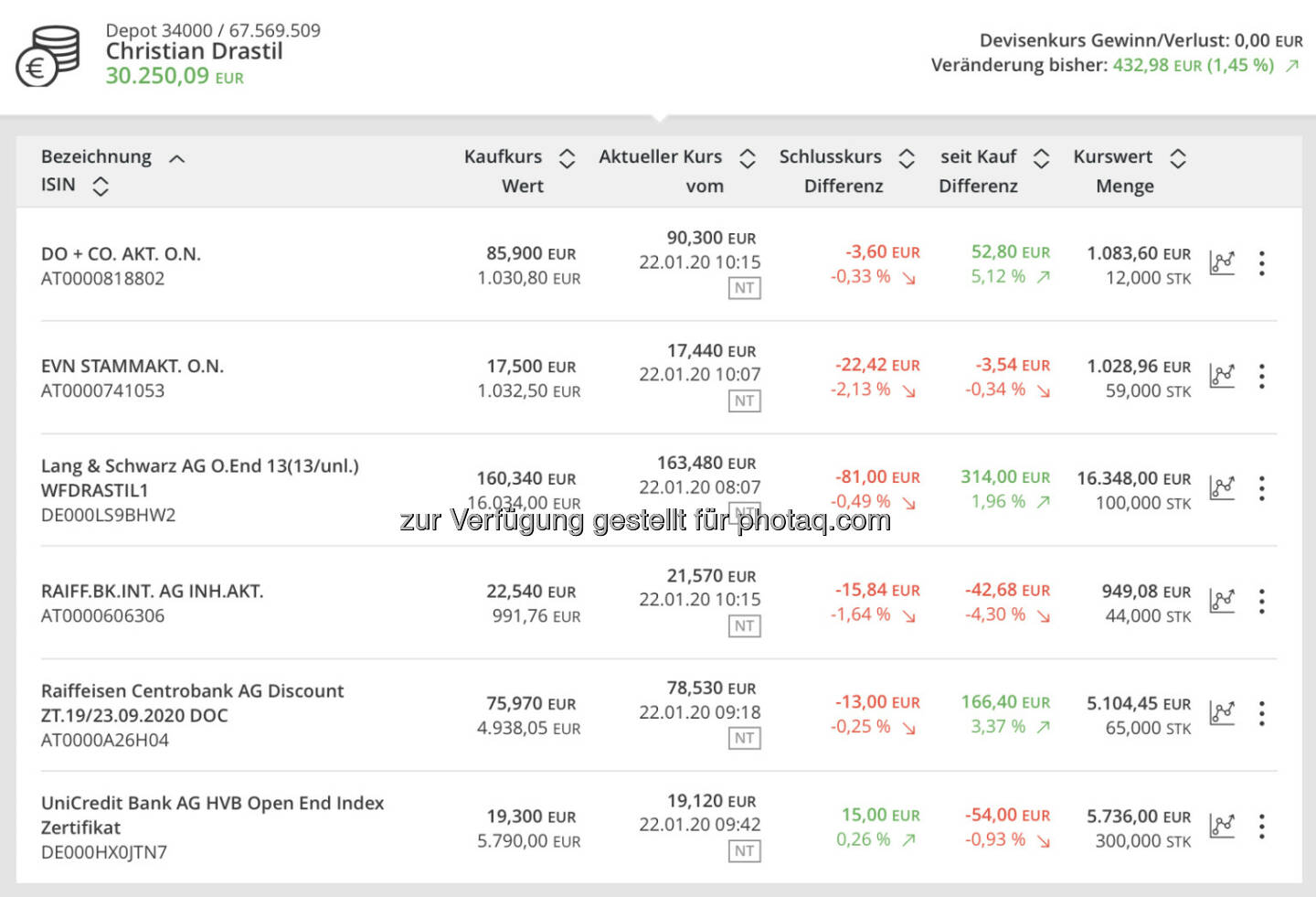This screenshot has width=1316, height=897.
Task: Click the Bezeichnung column header
Action: click(x=96, y=157)
